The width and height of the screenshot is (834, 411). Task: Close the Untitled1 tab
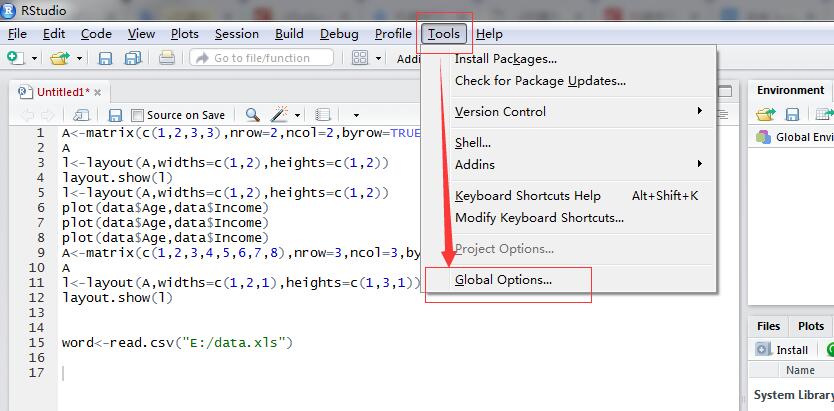coord(97,93)
